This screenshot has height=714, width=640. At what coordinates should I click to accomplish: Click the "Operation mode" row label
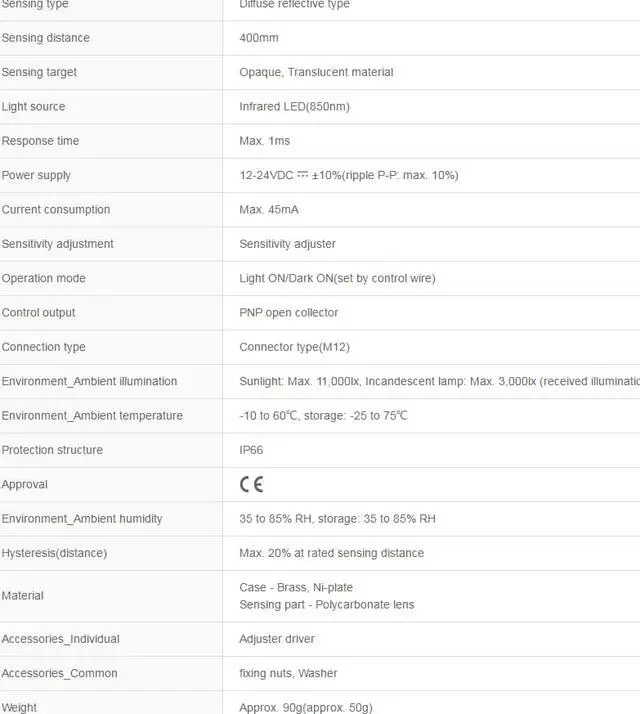[44, 278]
